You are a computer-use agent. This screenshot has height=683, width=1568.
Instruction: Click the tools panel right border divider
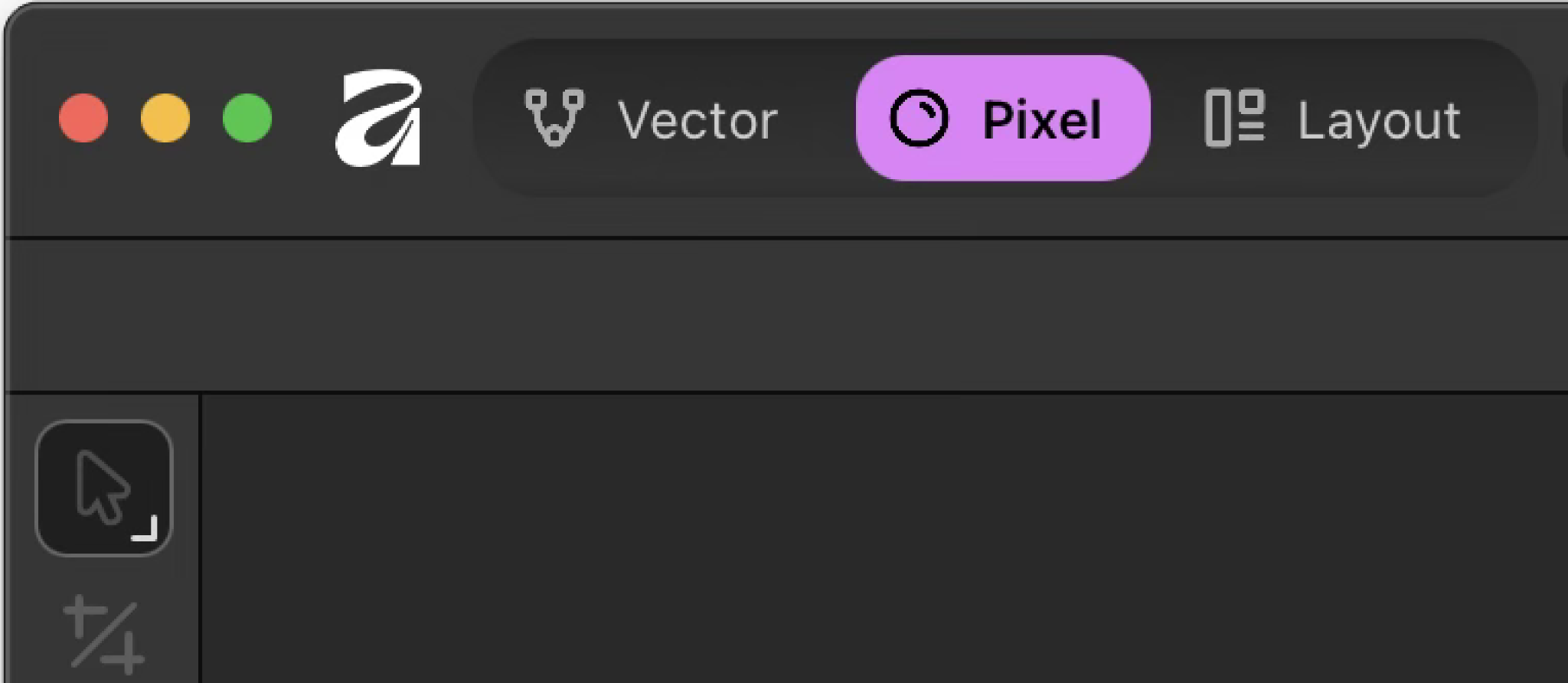click(x=200, y=536)
